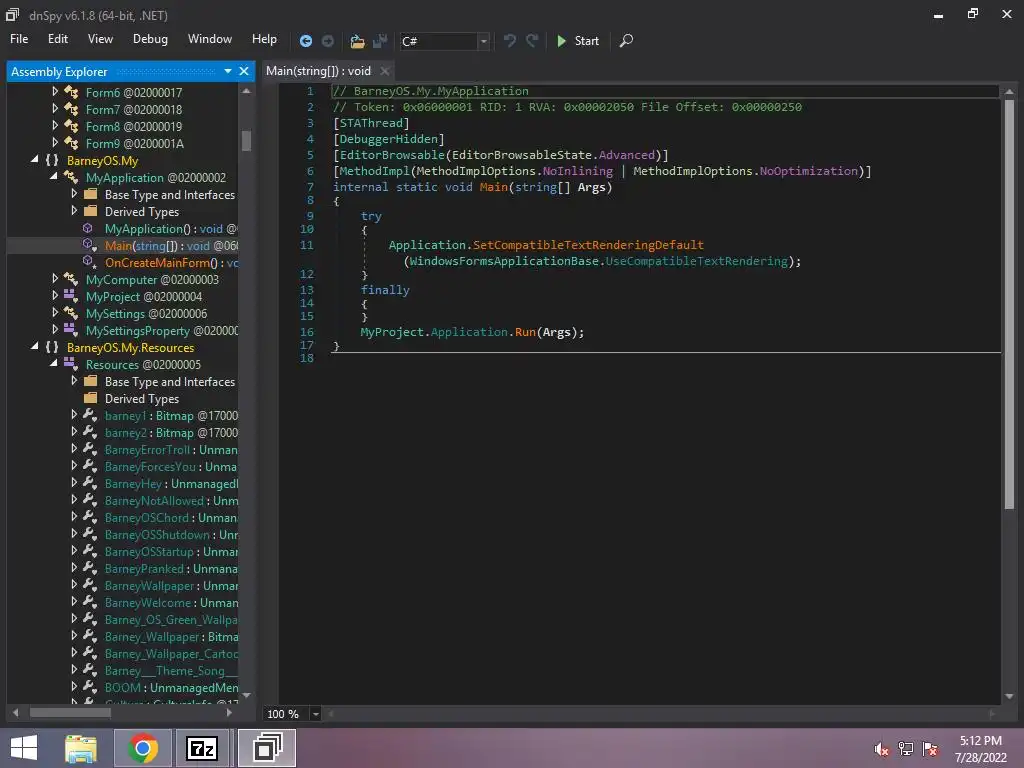Expand the barney1 Bitmap resource

click(74, 415)
